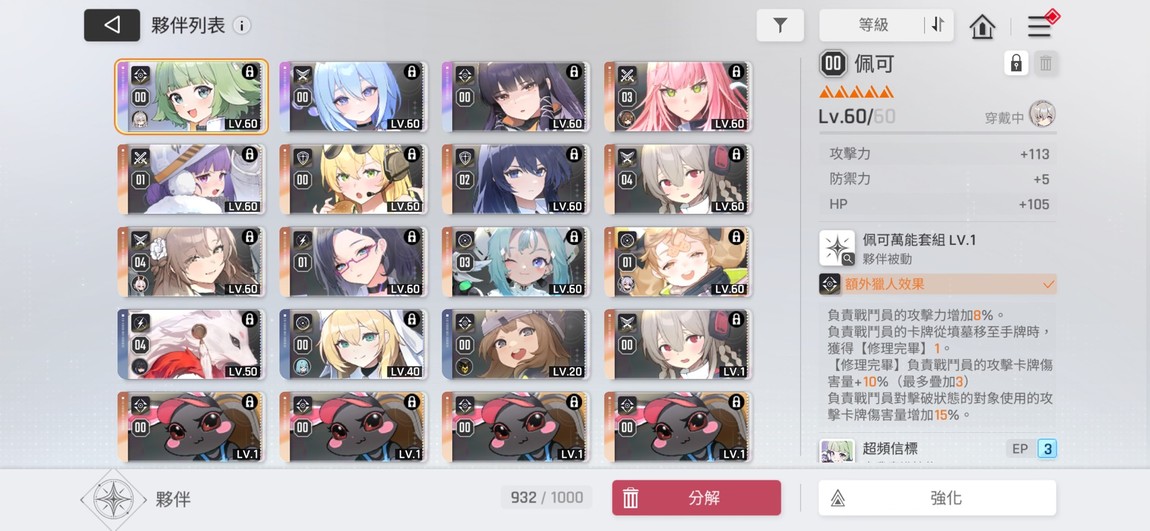Open the 超頻信標 skill entry

click(x=938, y=449)
